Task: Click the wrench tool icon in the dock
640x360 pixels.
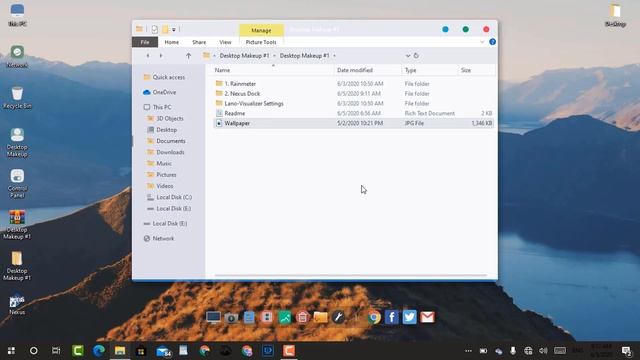Action: 338,317
